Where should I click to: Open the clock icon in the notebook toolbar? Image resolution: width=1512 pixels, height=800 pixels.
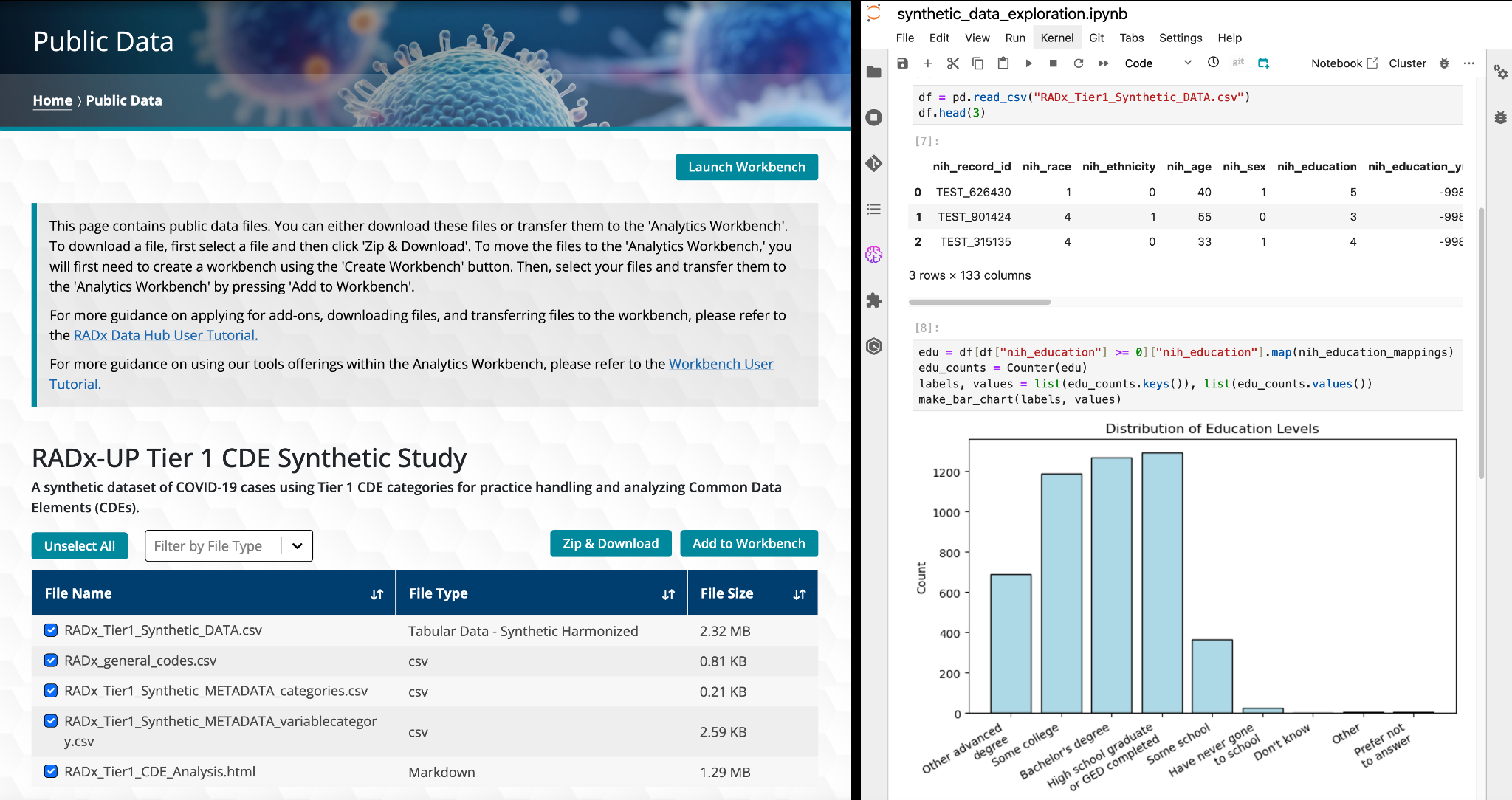coord(1213,63)
